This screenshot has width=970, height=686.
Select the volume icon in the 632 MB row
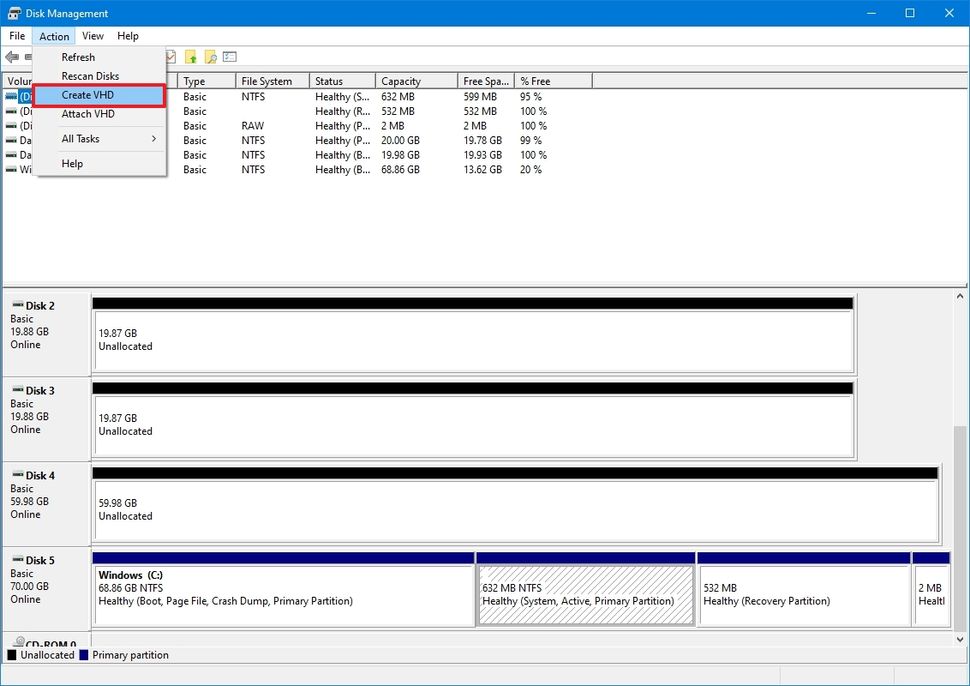11,96
